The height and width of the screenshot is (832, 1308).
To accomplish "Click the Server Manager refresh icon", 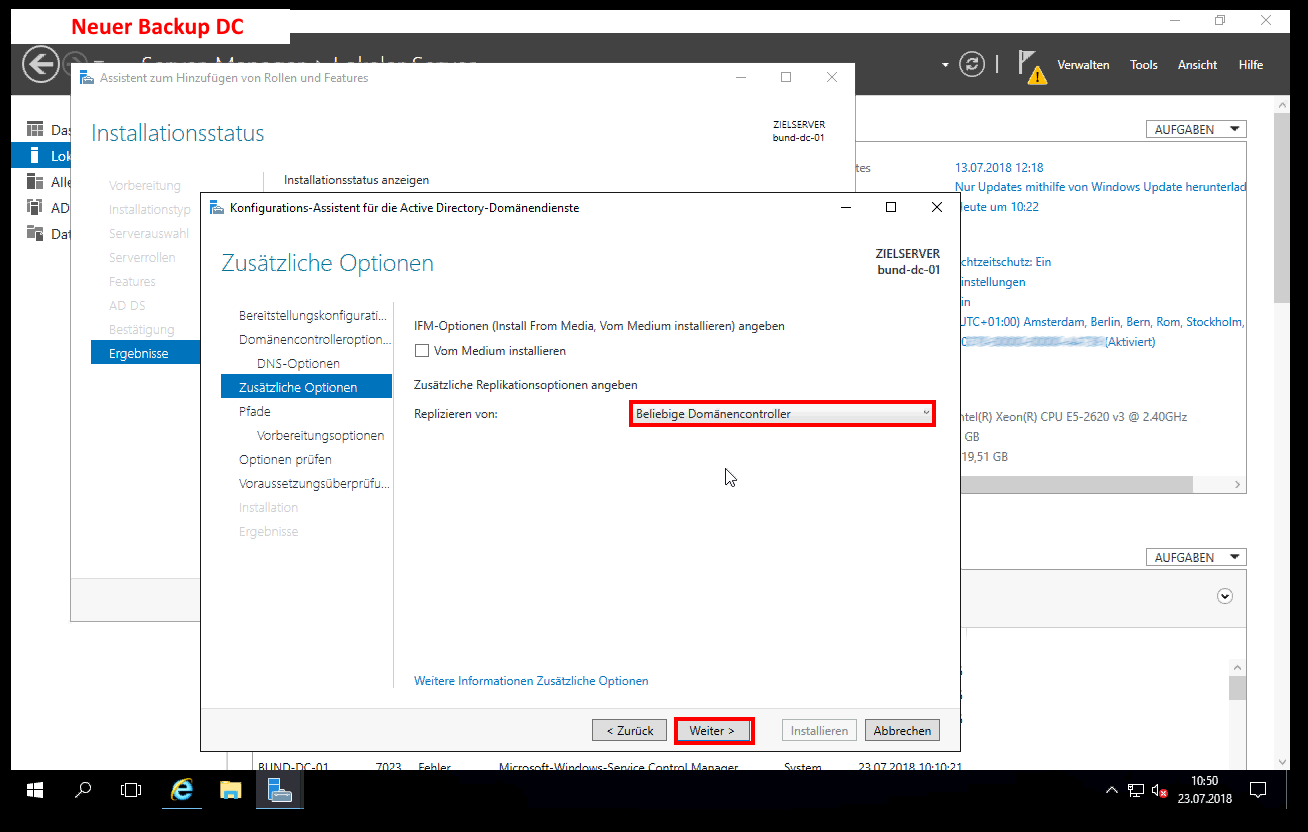I will tap(972, 64).
